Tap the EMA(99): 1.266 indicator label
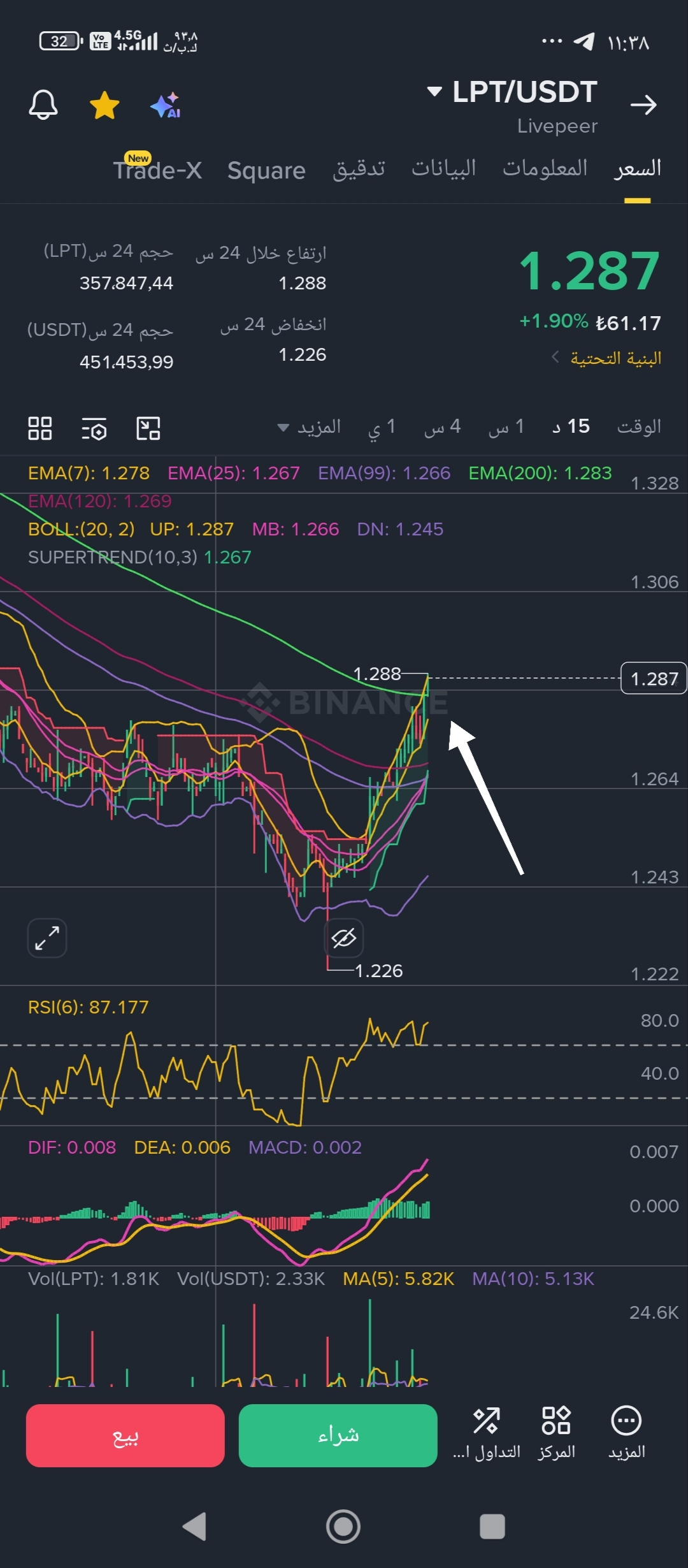Image resolution: width=688 pixels, height=1568 pixels. tap(384, 473)
